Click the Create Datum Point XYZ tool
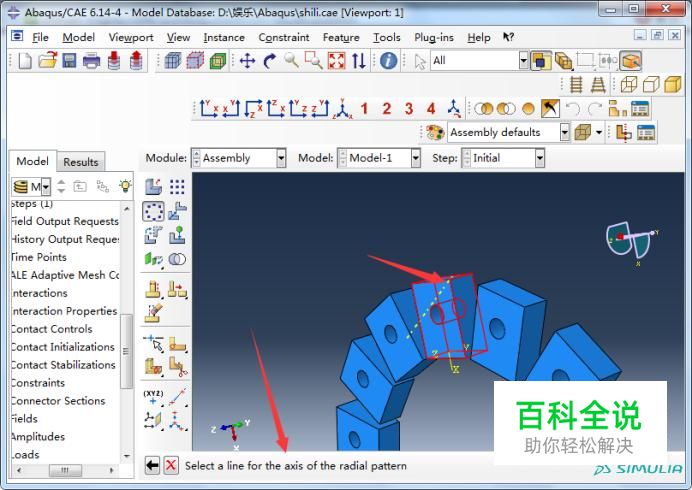This screenshot has height=490, width=692. tap(153, 397)
